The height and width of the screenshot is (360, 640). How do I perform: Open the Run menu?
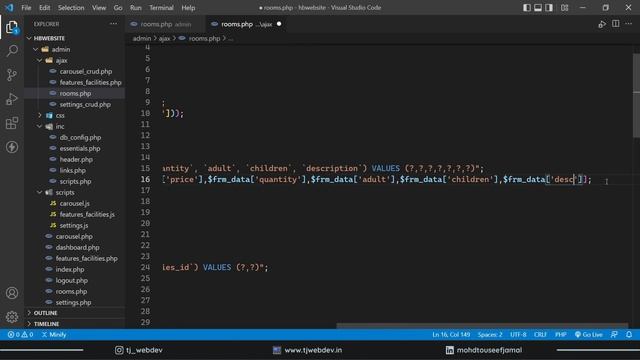coord(136,8)
